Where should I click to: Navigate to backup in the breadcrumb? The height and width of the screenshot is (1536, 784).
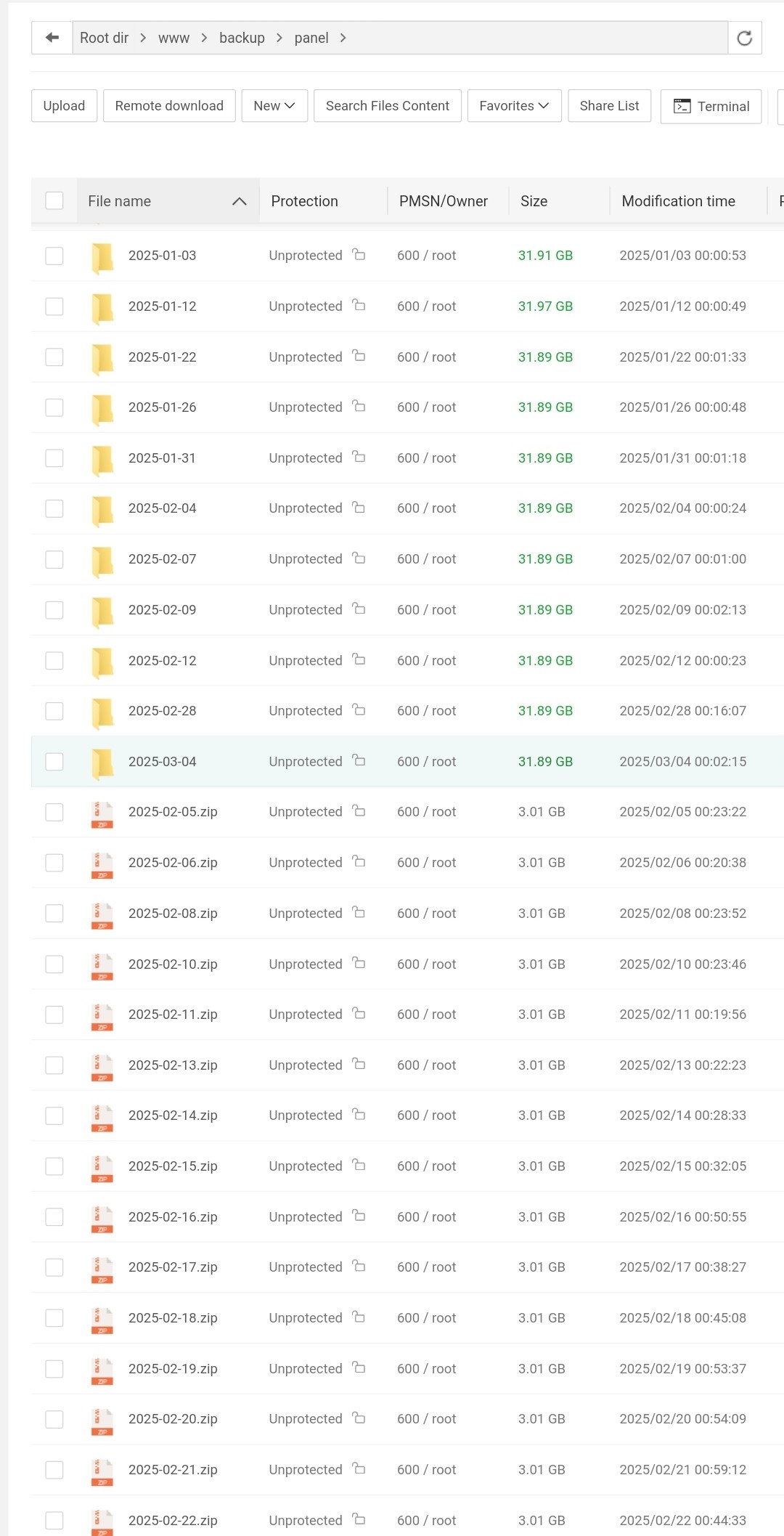tap(242, 38)
